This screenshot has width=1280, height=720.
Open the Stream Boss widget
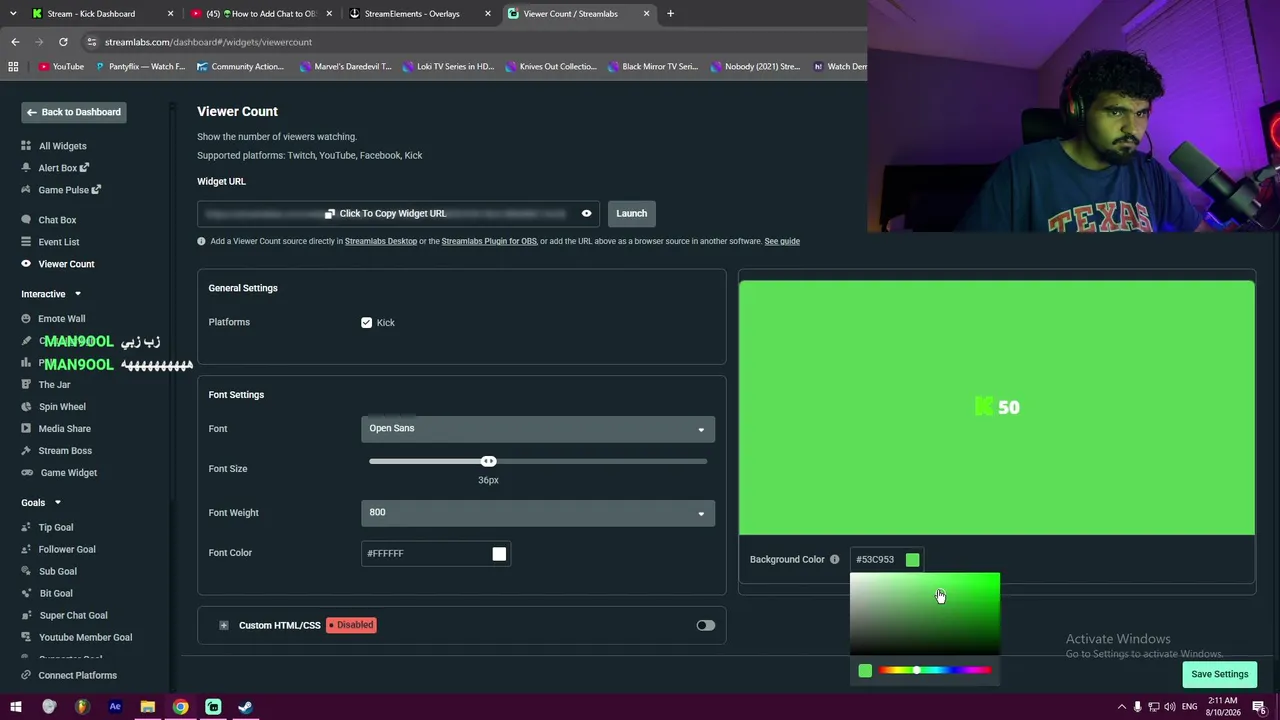click(65, 451)
